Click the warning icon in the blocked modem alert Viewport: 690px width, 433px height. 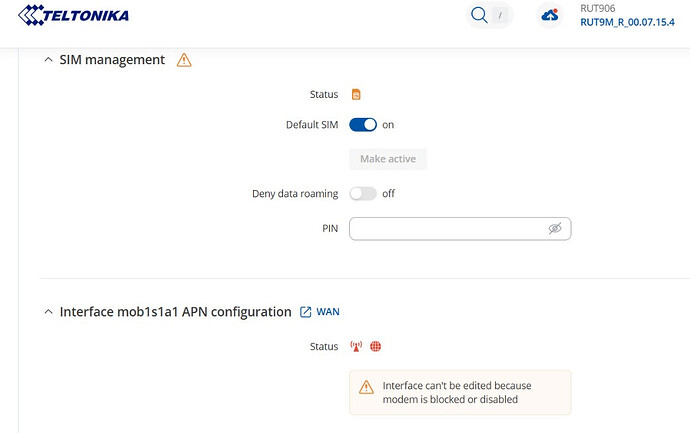pyautogui.click(x=367, y=386)
